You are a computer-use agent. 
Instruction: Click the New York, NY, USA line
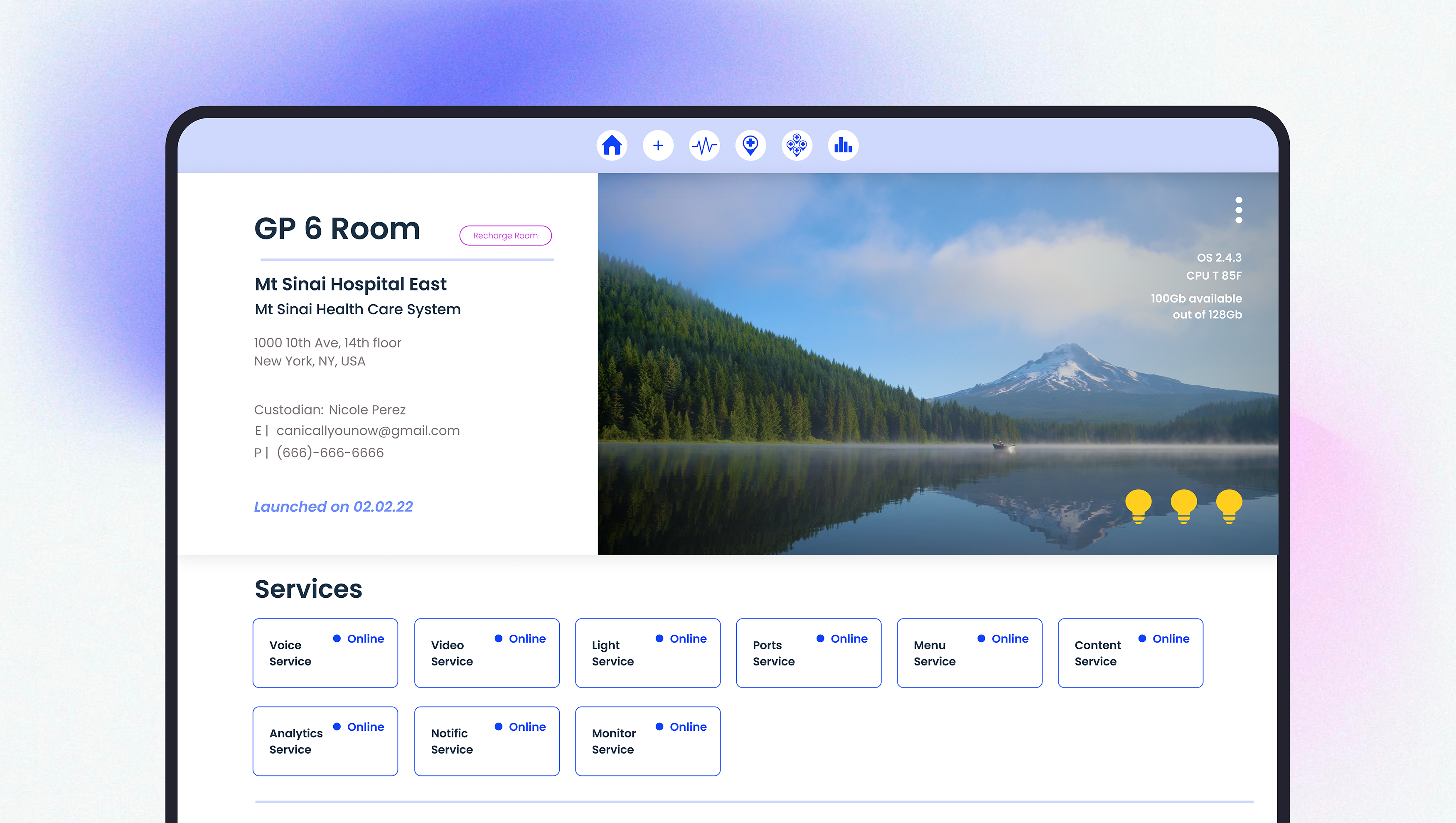click(x=309, y=361)
